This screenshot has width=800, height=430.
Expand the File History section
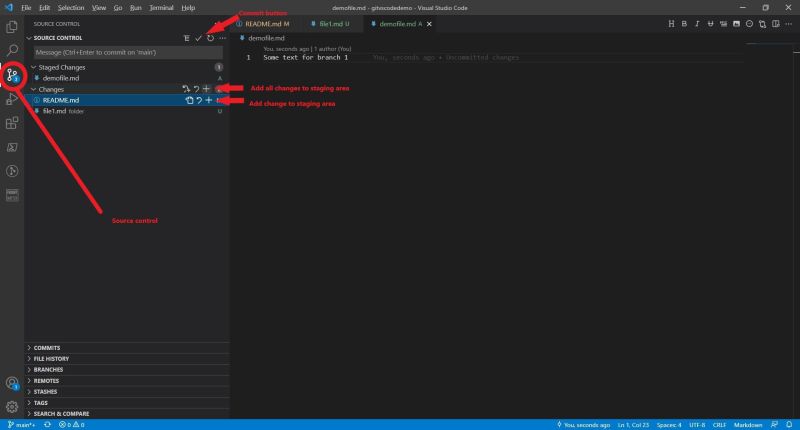pyautogui.click(x=128, y=359)
